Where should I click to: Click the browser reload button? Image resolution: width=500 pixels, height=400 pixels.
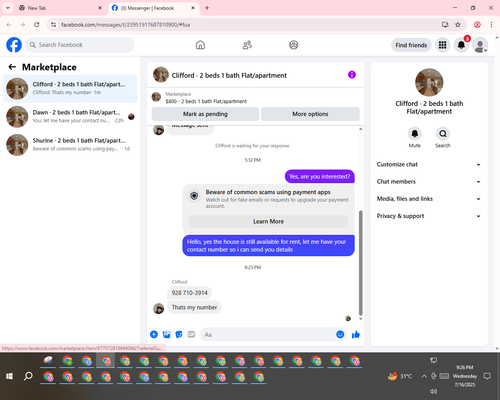tap(37, 25)
